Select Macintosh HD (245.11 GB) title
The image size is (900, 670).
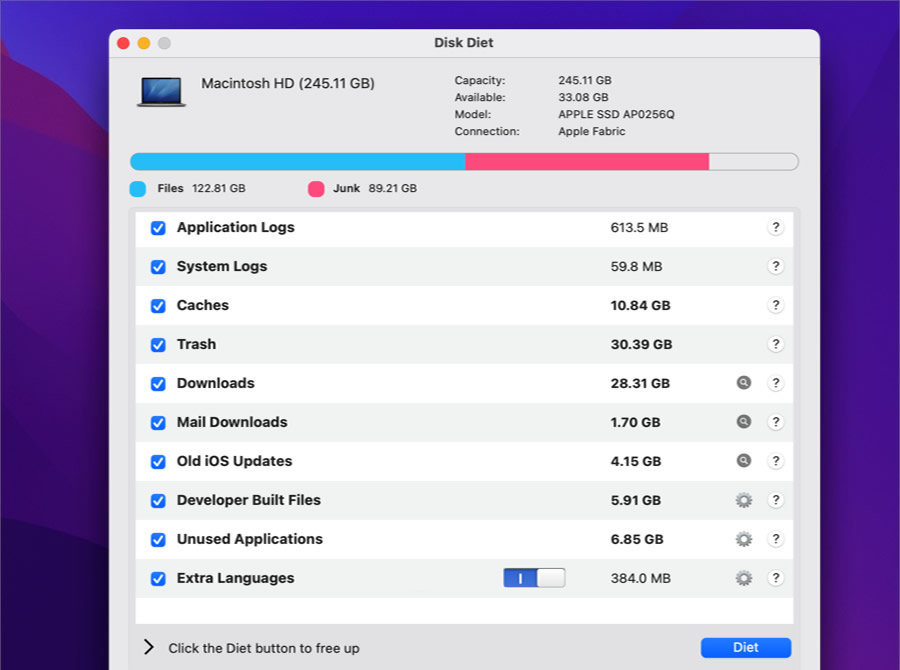pyautogui.click(x=288, y=84)
